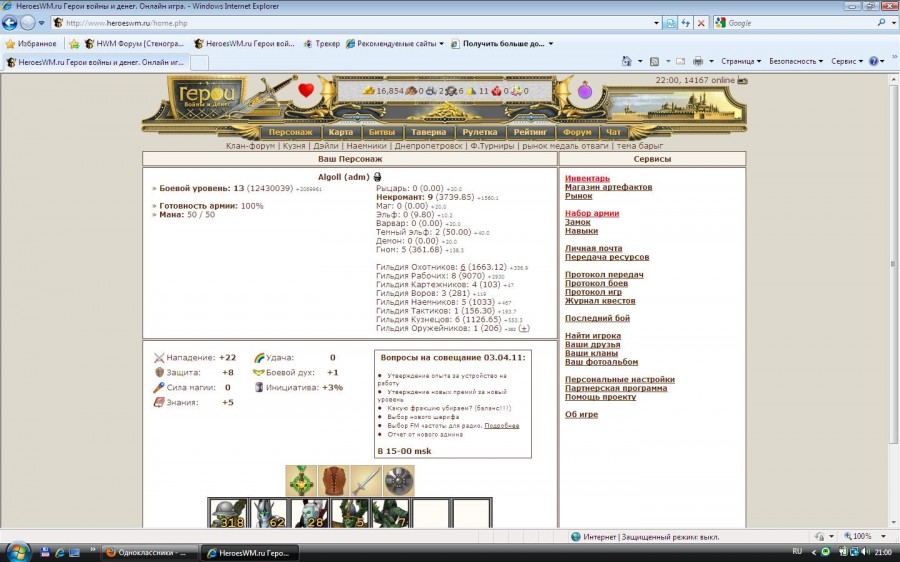Open the Рейтинг game menu tab
The image size is (900, 562).
tap(530, 132)
